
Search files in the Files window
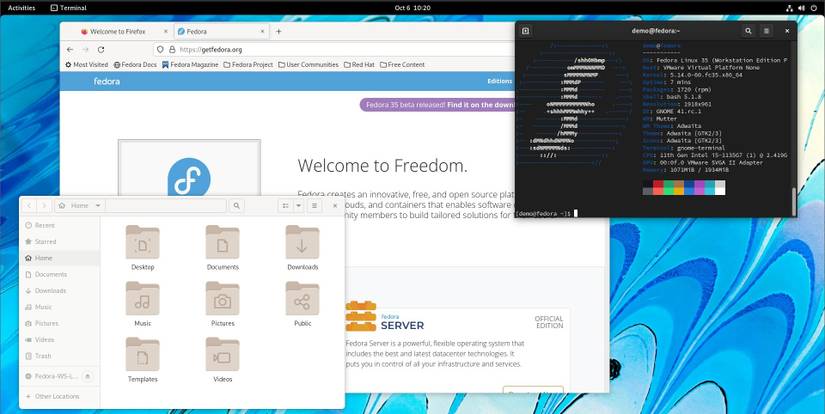(x=237, y=206)
